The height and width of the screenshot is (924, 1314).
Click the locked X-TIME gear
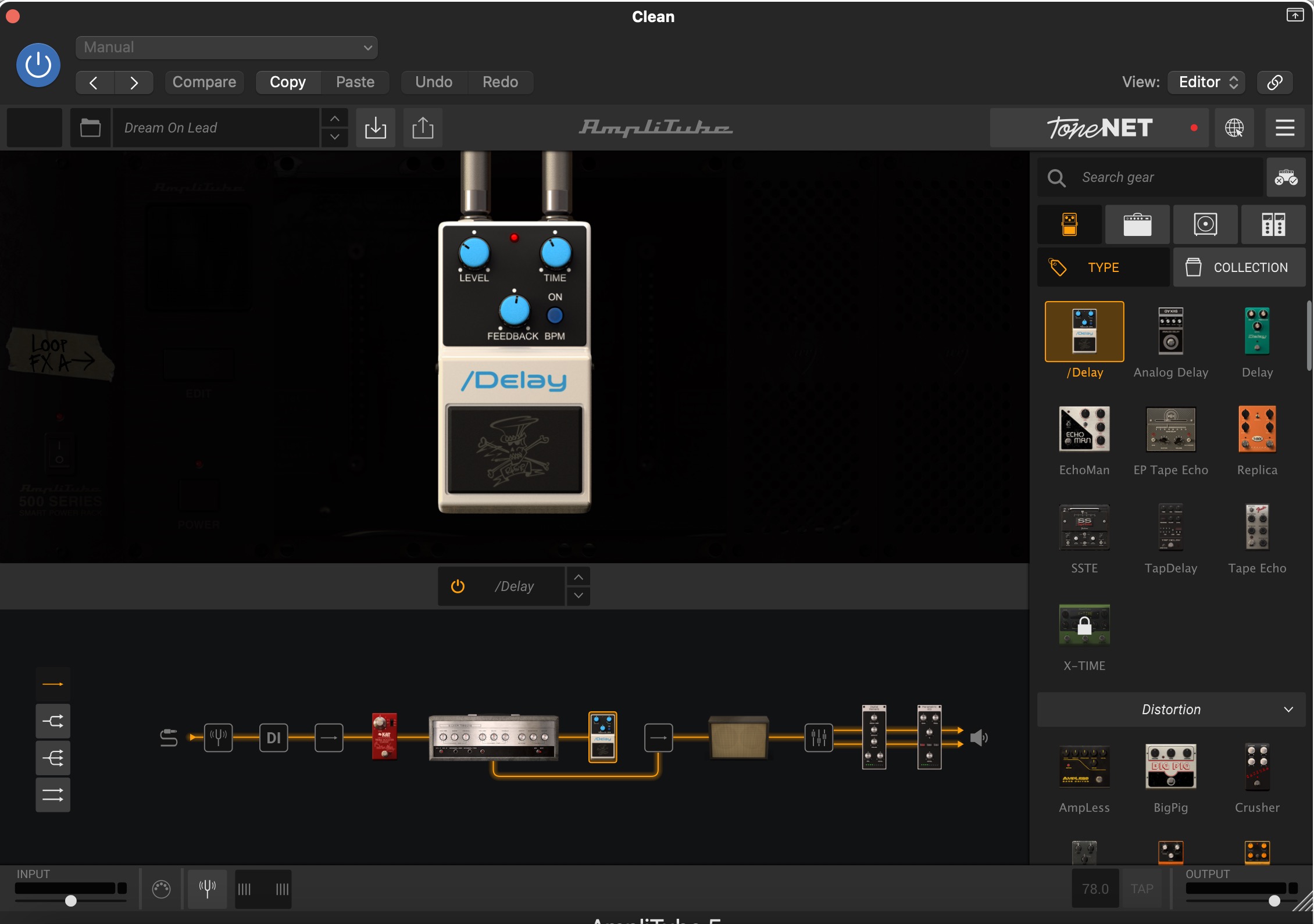click(x=1084, y=625)
